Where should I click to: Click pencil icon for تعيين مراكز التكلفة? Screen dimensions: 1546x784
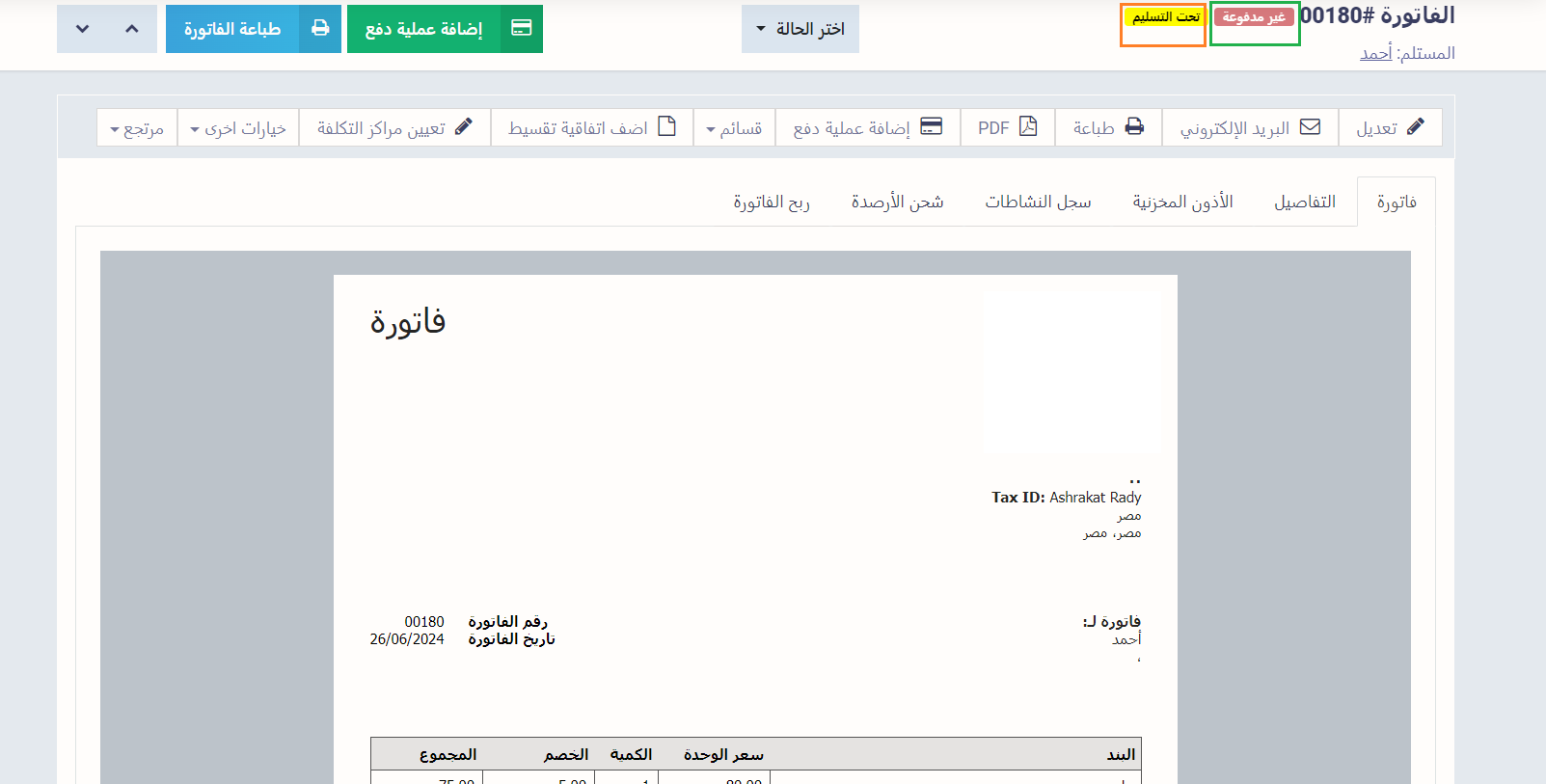[x=463, y=127]
